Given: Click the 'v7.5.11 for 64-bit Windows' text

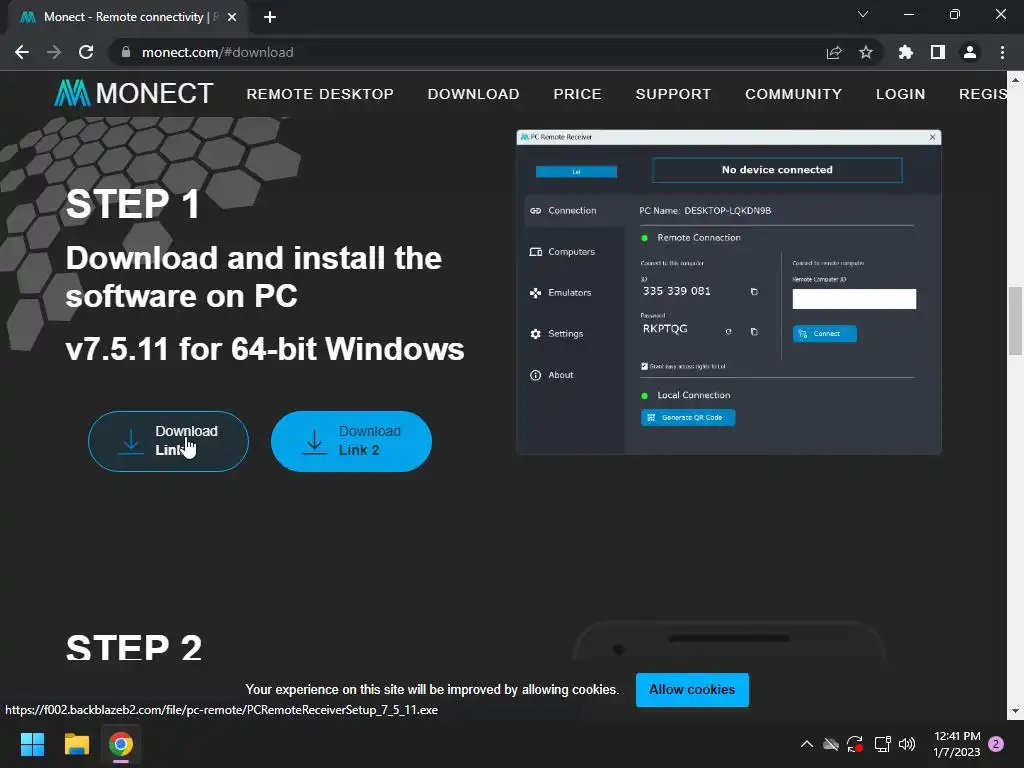Looking at the screenshot, I should tap(265, 349).
